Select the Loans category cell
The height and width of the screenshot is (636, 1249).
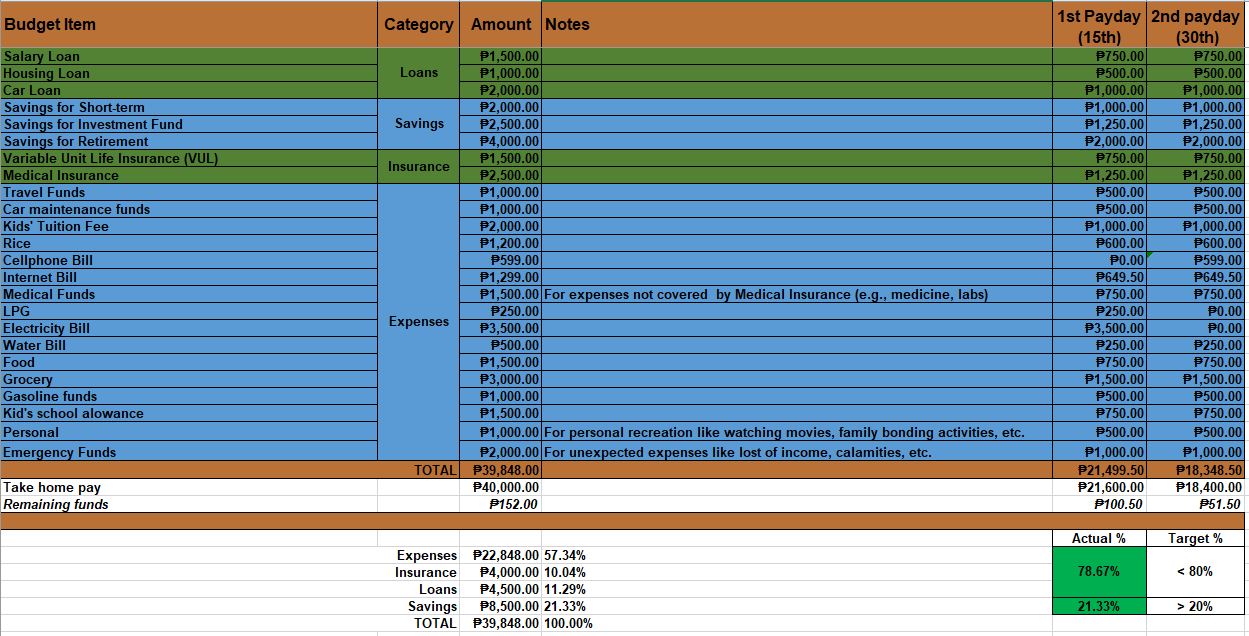pyautogui.click(x=417, y=73)
